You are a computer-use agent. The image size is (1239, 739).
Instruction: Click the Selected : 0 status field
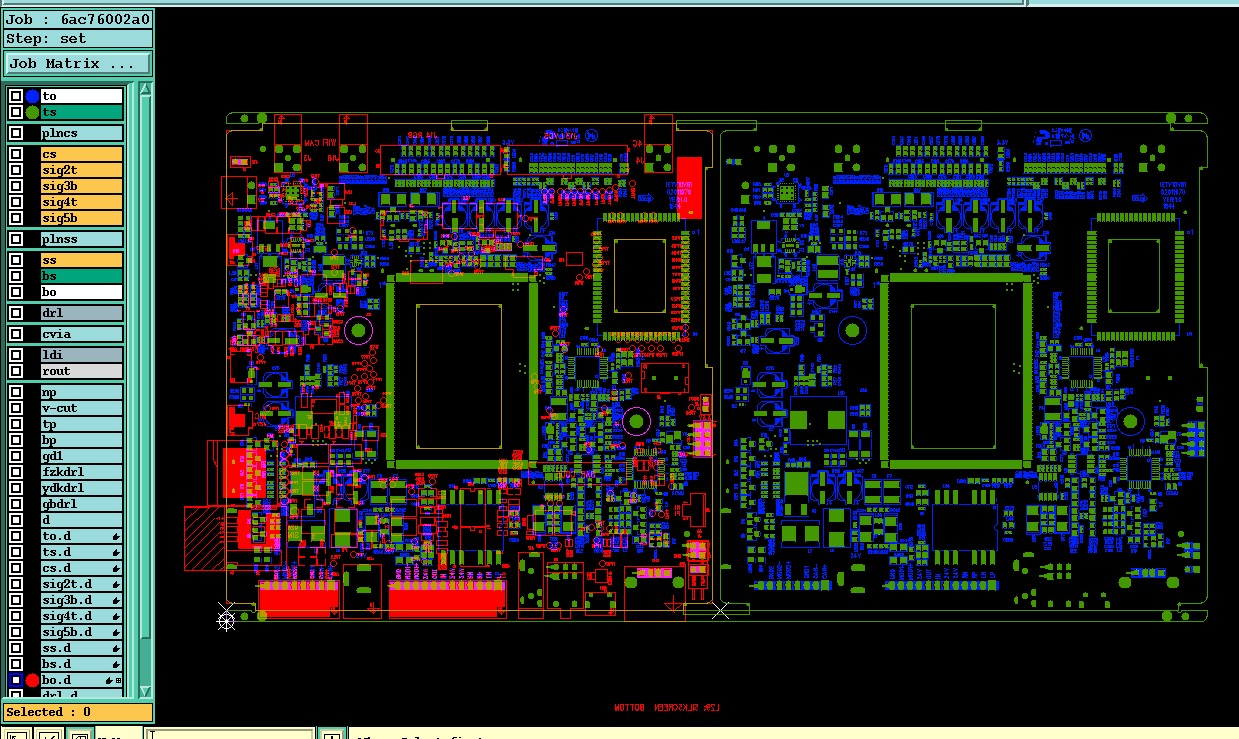[77, 712]
